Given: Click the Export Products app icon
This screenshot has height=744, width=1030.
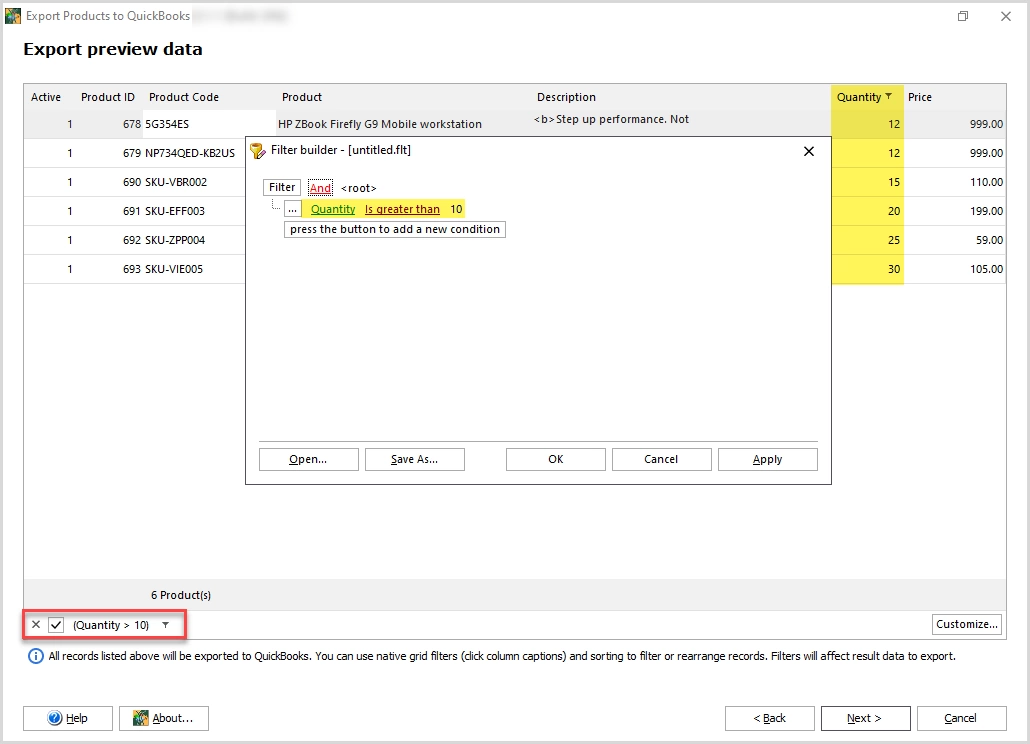Looking at the screenshot, I should 12,16.
